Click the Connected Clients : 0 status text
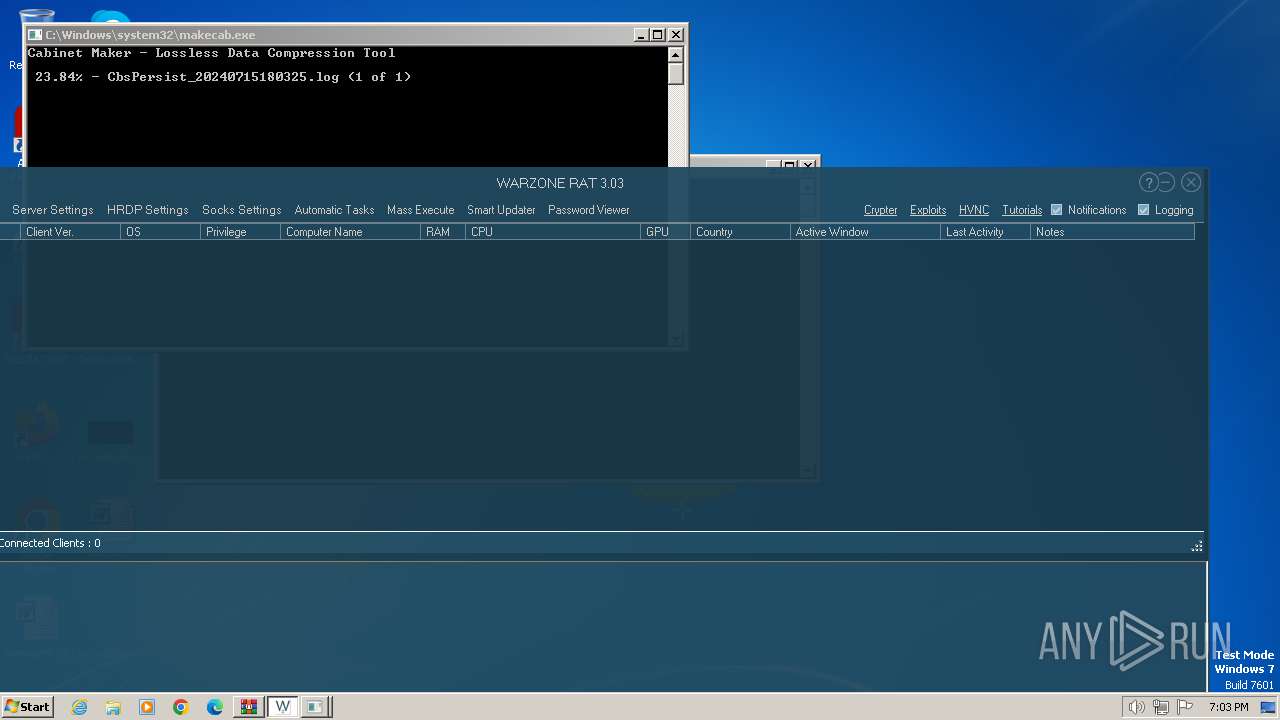 [50, 543]
